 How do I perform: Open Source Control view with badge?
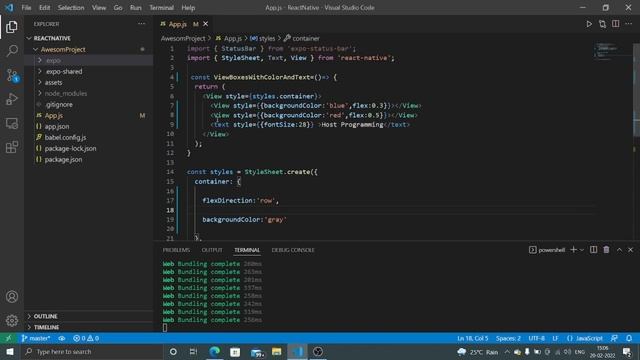12,76
